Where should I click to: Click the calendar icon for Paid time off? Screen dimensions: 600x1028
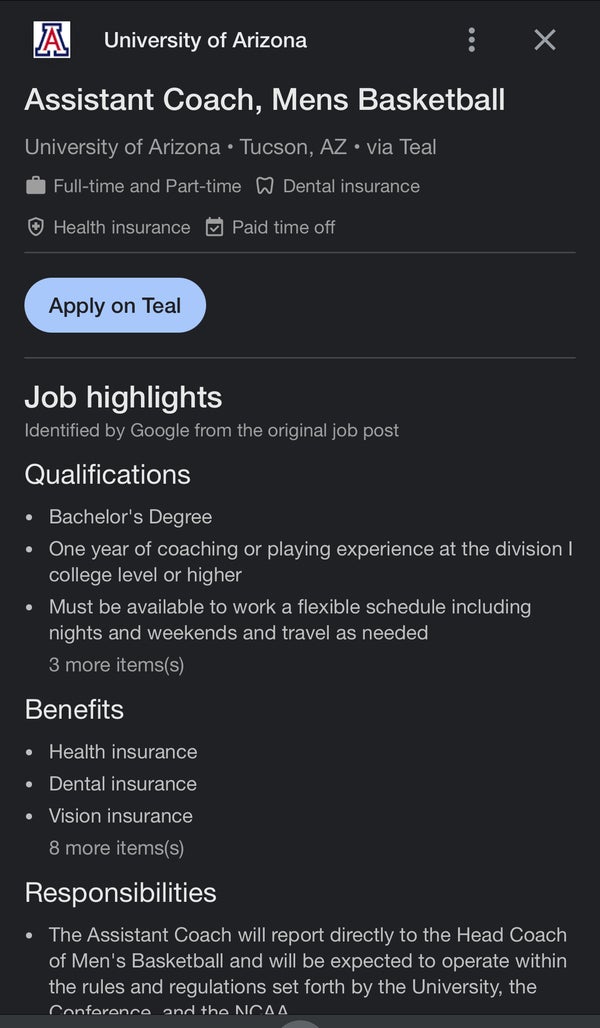[214, 227]
